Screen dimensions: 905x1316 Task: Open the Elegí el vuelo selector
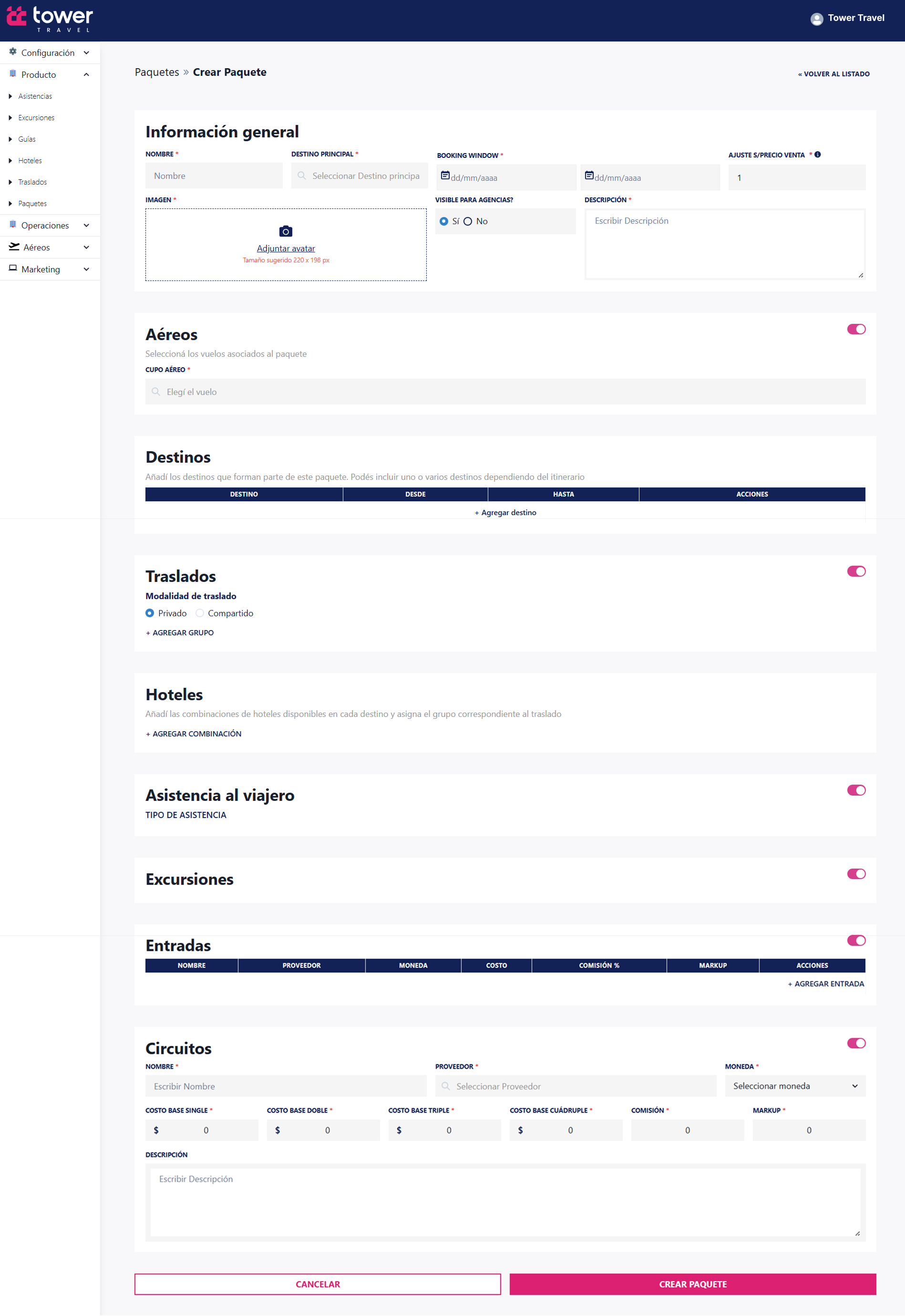[x=505, y=392]
